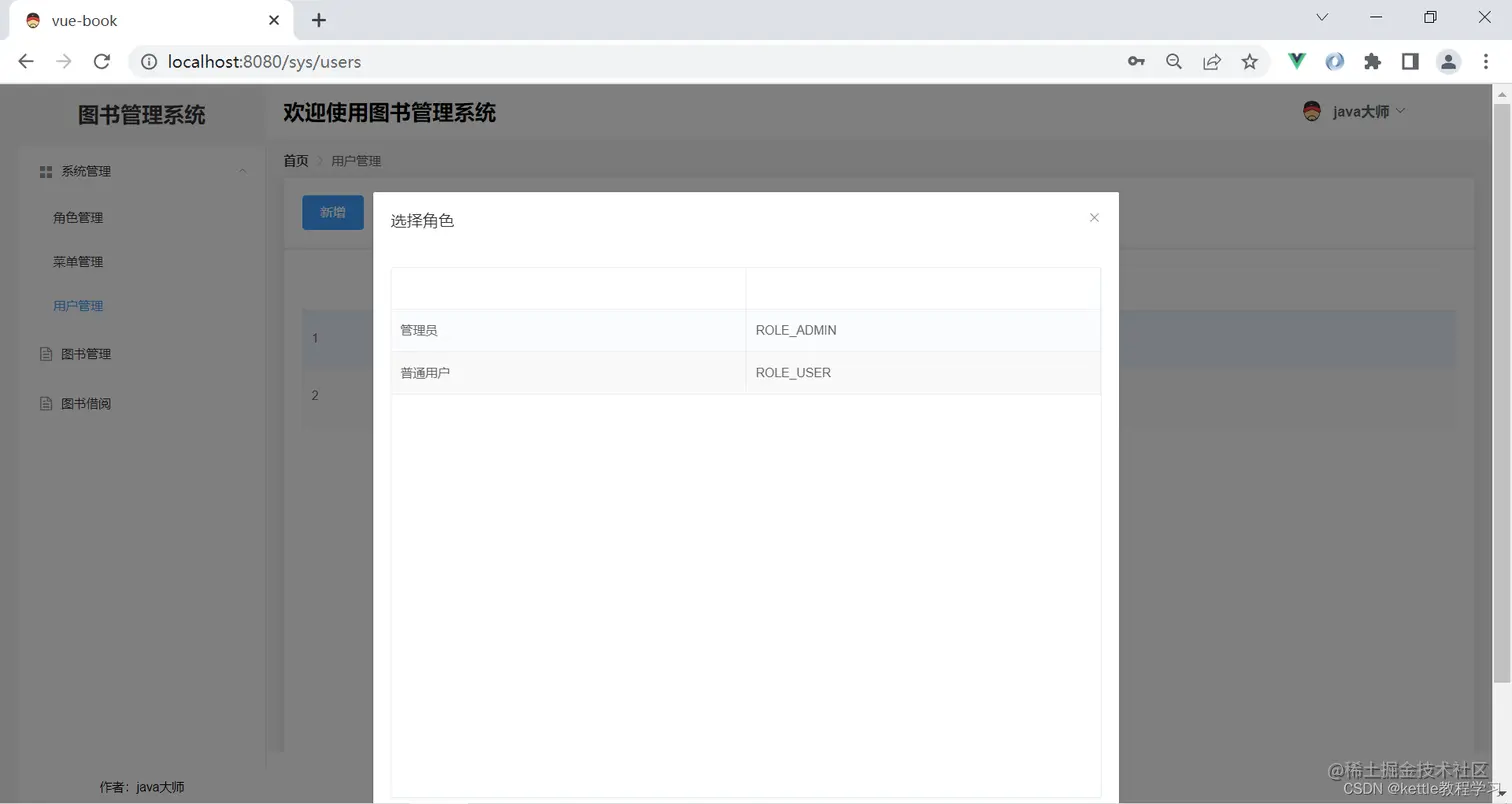Click the share icon in browser toolbar
This screenshot has height=804, width=1512.
click(1212, 61)
